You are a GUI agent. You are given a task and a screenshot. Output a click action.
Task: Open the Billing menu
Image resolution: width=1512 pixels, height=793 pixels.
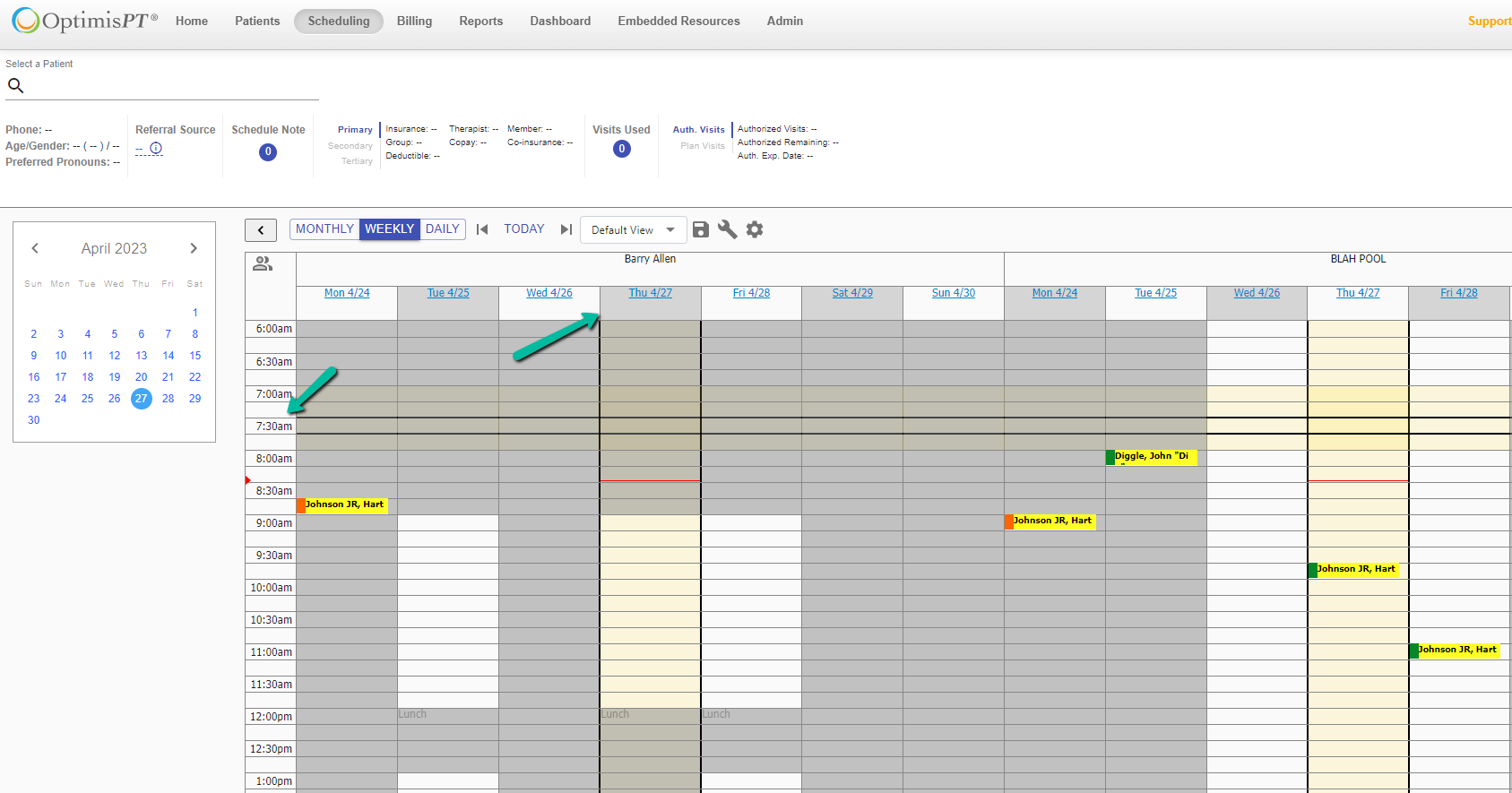(x=414, y=21)
